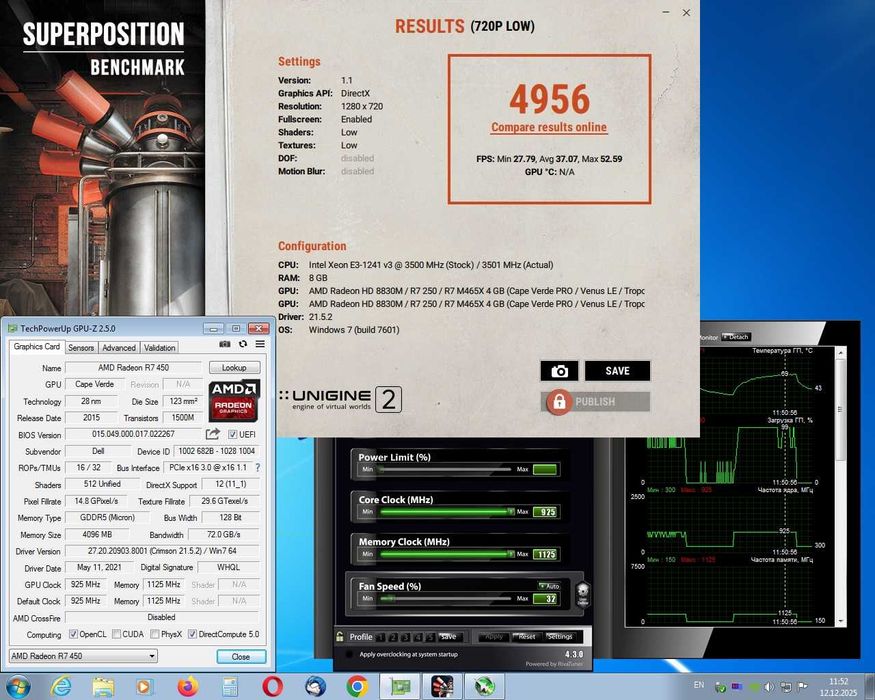Screen dimensions: 875x700
Task: Click the EN language indicator
Action: tap(699, 685)
